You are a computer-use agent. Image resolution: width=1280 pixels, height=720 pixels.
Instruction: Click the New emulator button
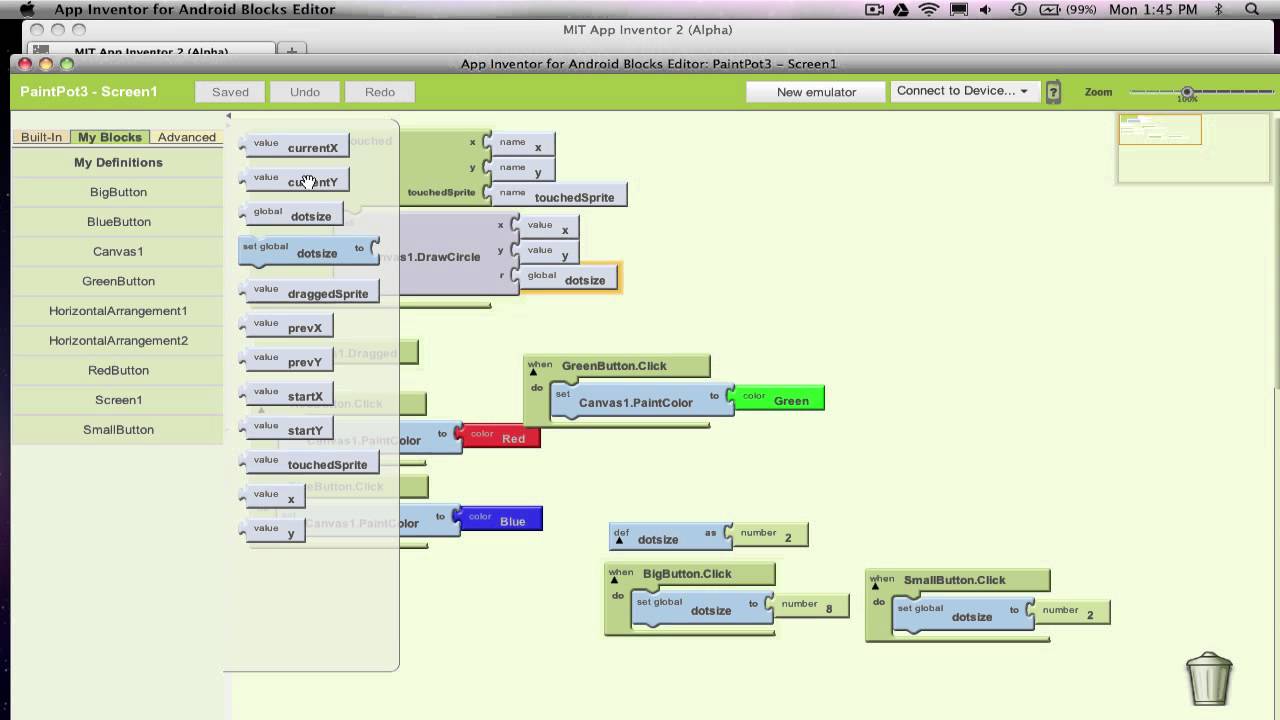[816, 92]
